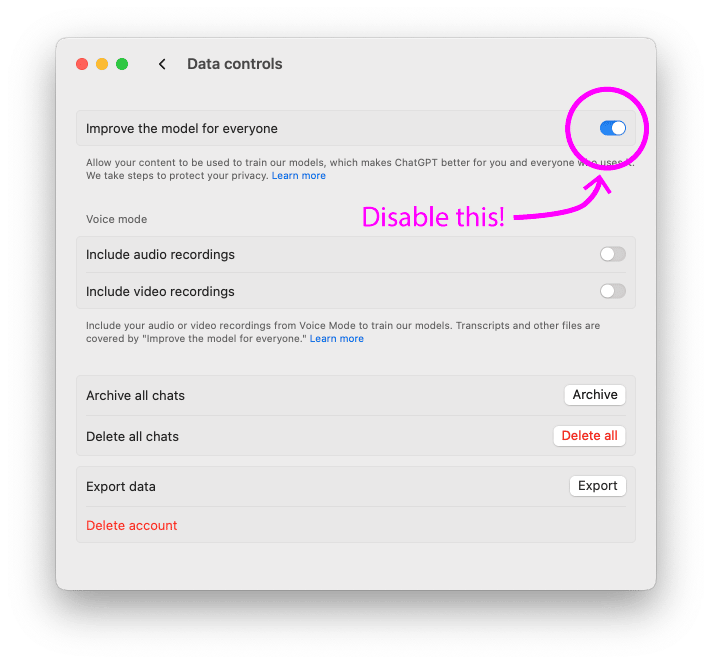Click the Export button
Viewport: 712px width, 664px height.
(598, 486)
